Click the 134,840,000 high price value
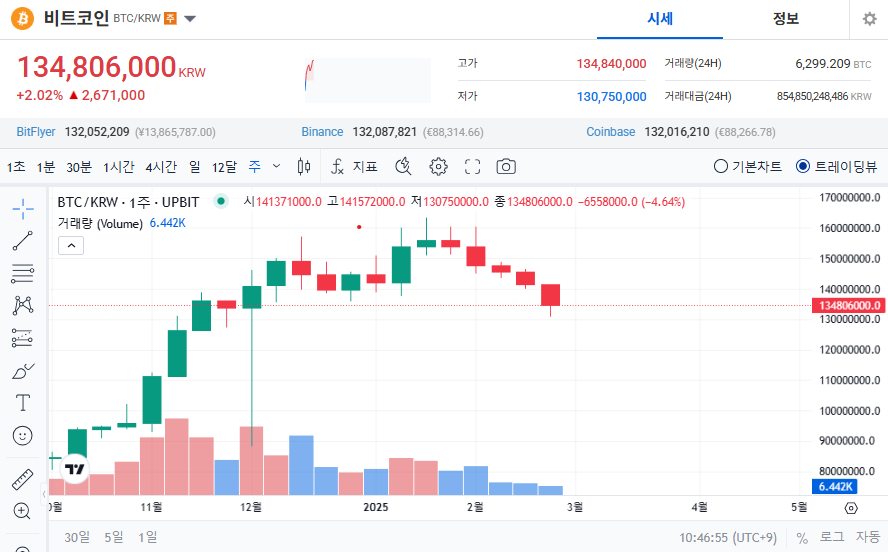The width and height of the screenshot is (888, 552). (612, 64)
